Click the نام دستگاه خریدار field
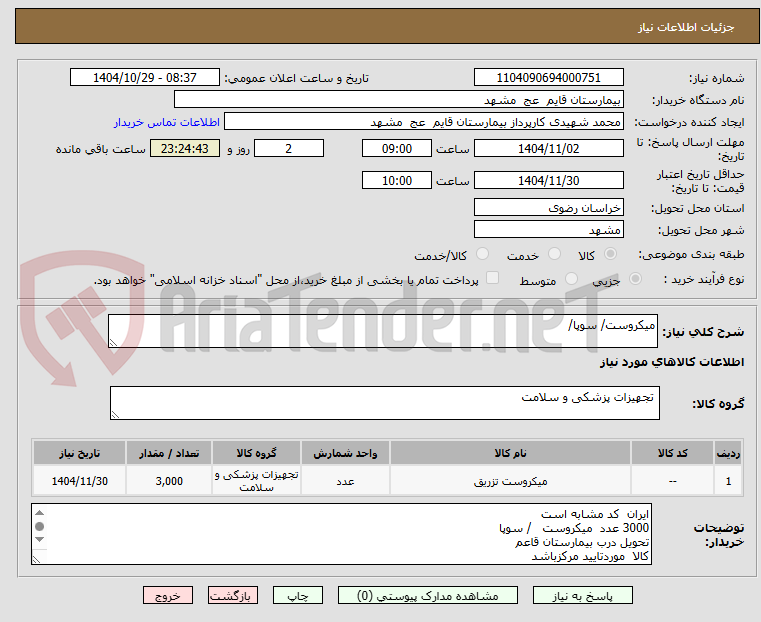Image resolution: width=761 pixels, height=622 pixels. pos(398,100)
